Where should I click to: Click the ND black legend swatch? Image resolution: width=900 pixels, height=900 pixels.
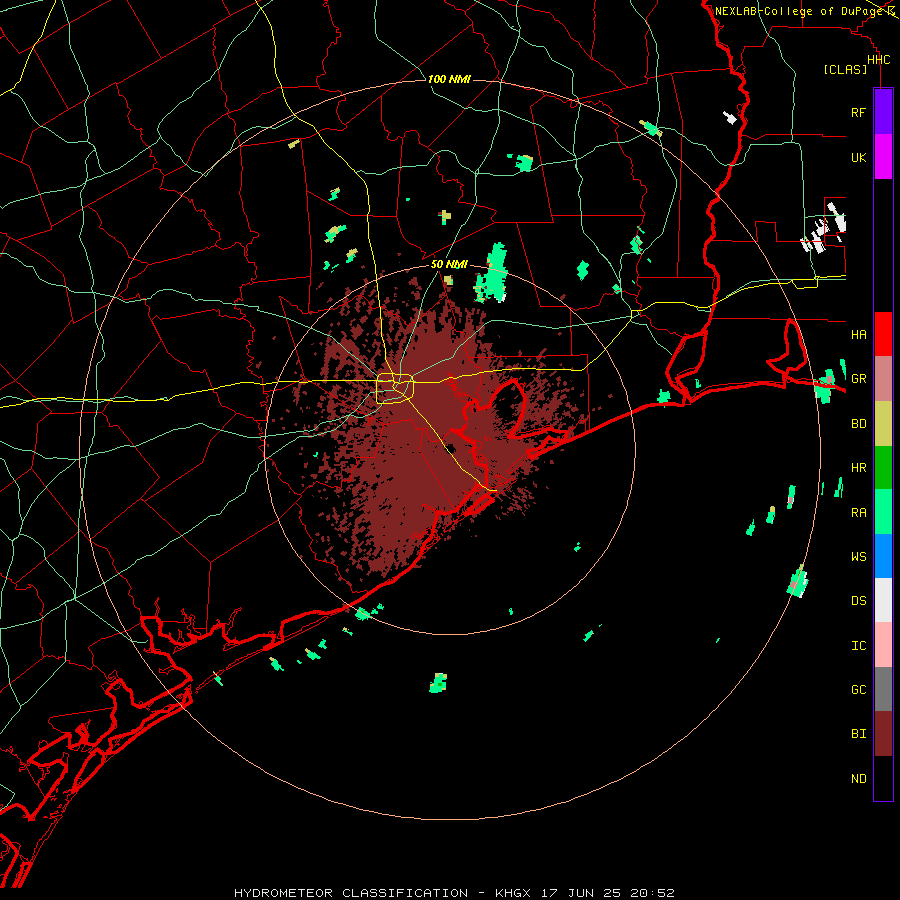click(883, 778)
